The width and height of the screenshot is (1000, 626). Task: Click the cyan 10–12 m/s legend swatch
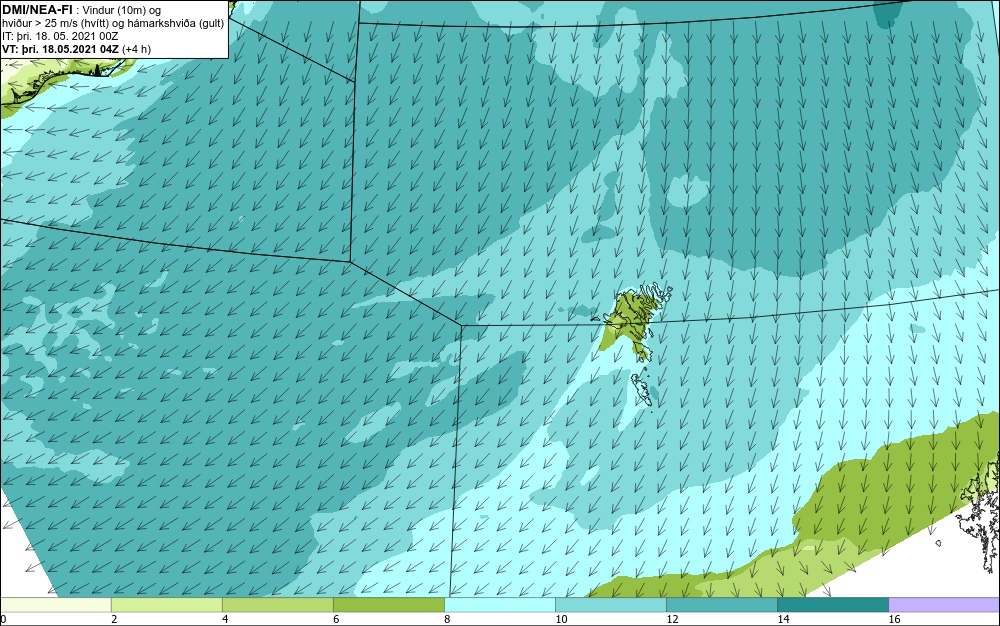coord(611,605)
